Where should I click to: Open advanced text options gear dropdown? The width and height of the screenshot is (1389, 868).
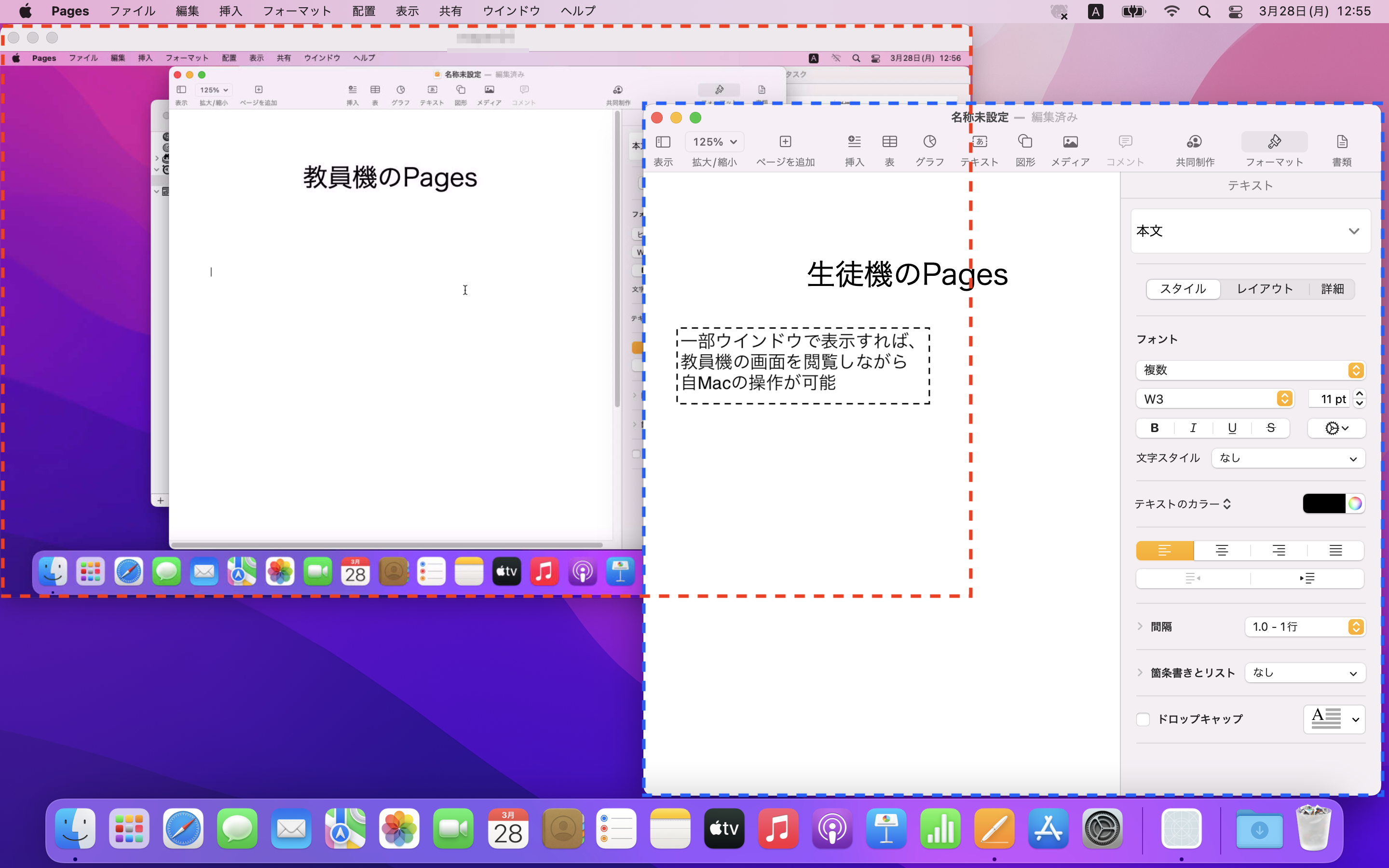pyautogui.click(x=1336, y=428)
